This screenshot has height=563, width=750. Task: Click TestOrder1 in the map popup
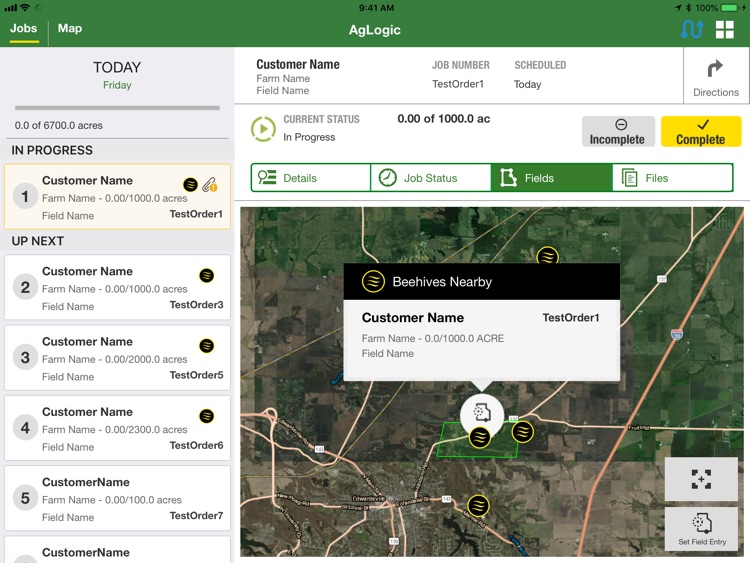coord(571,318)
